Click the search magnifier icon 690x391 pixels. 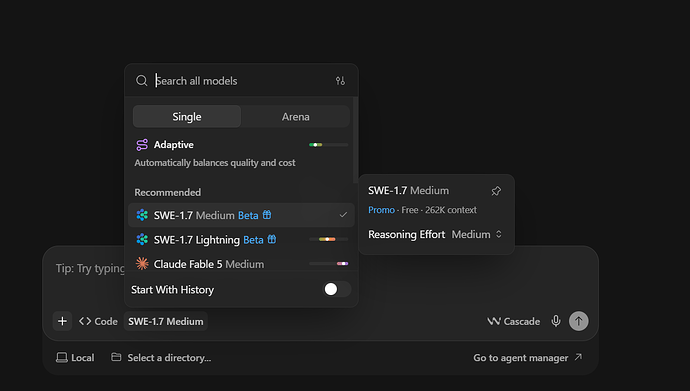click(141, 80)
